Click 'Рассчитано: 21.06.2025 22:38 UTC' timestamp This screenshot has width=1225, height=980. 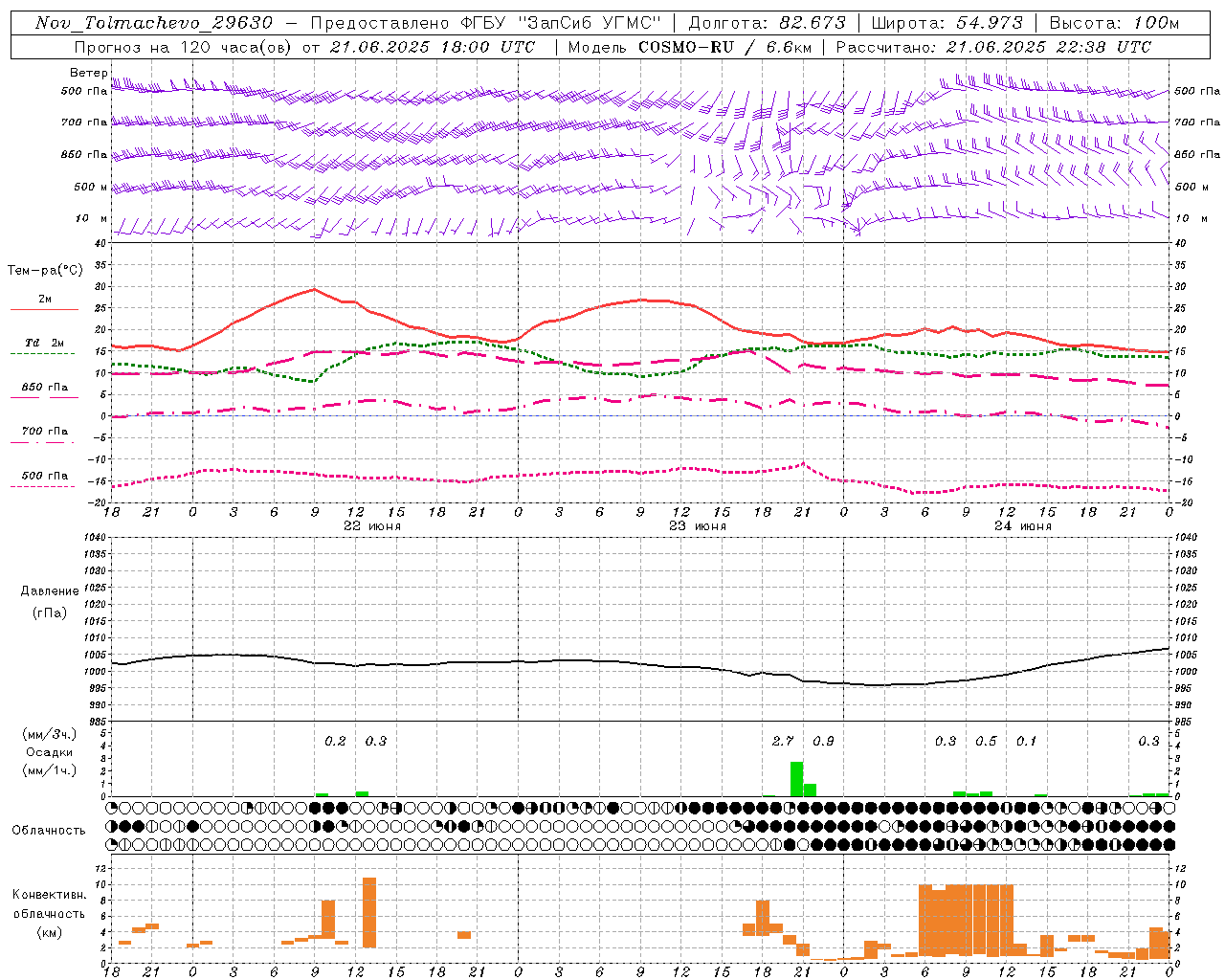[993, 47]
